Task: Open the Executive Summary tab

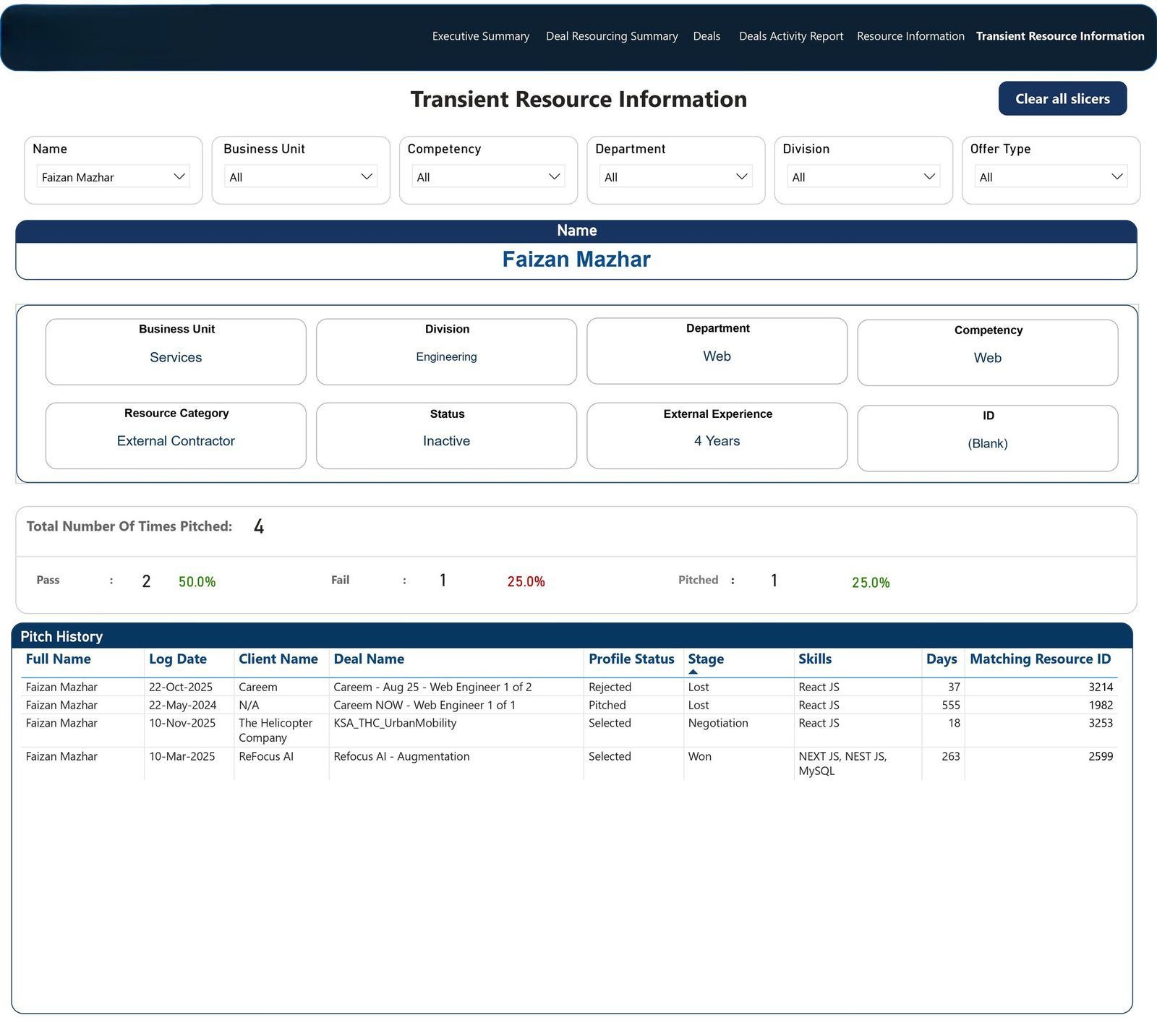Action: [480, 36]
